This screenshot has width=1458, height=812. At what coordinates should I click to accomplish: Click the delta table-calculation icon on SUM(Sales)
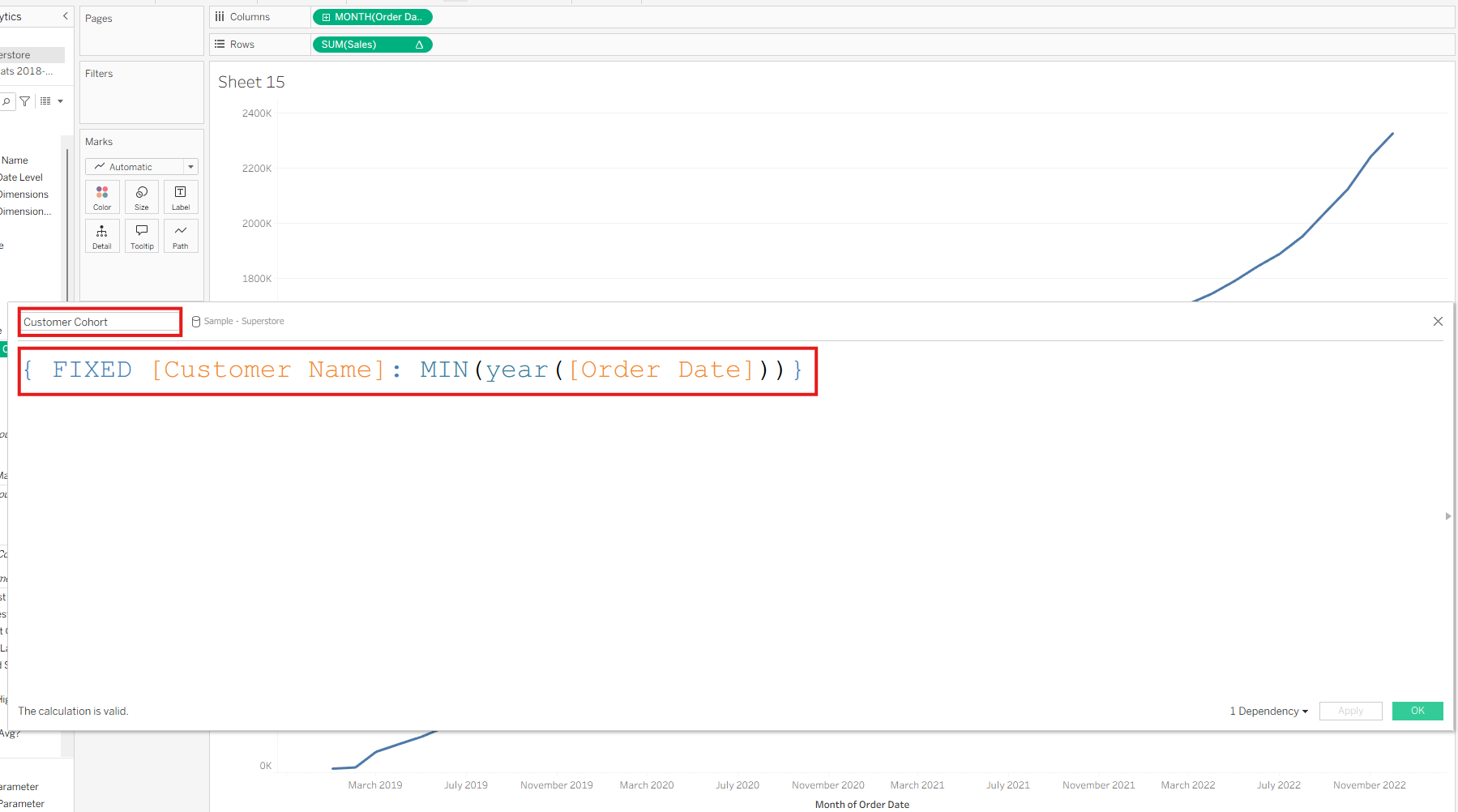pos(419,45)
